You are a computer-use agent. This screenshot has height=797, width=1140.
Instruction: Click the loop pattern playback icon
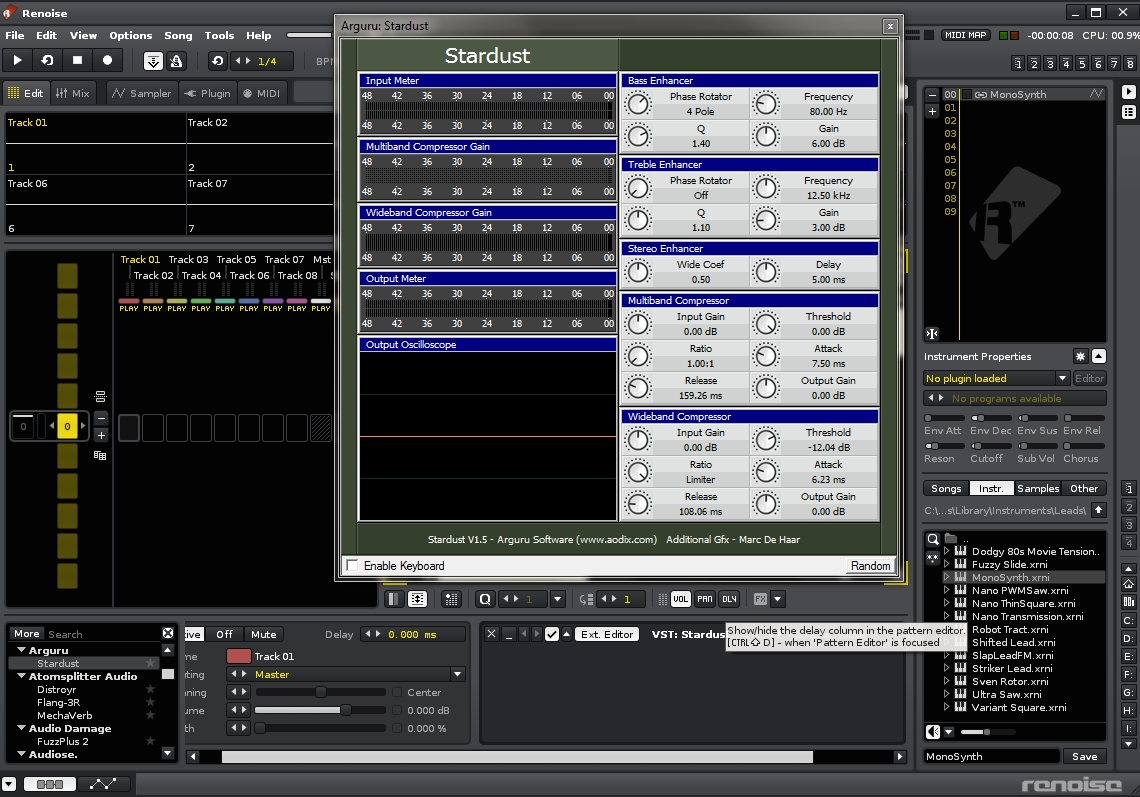47,60
